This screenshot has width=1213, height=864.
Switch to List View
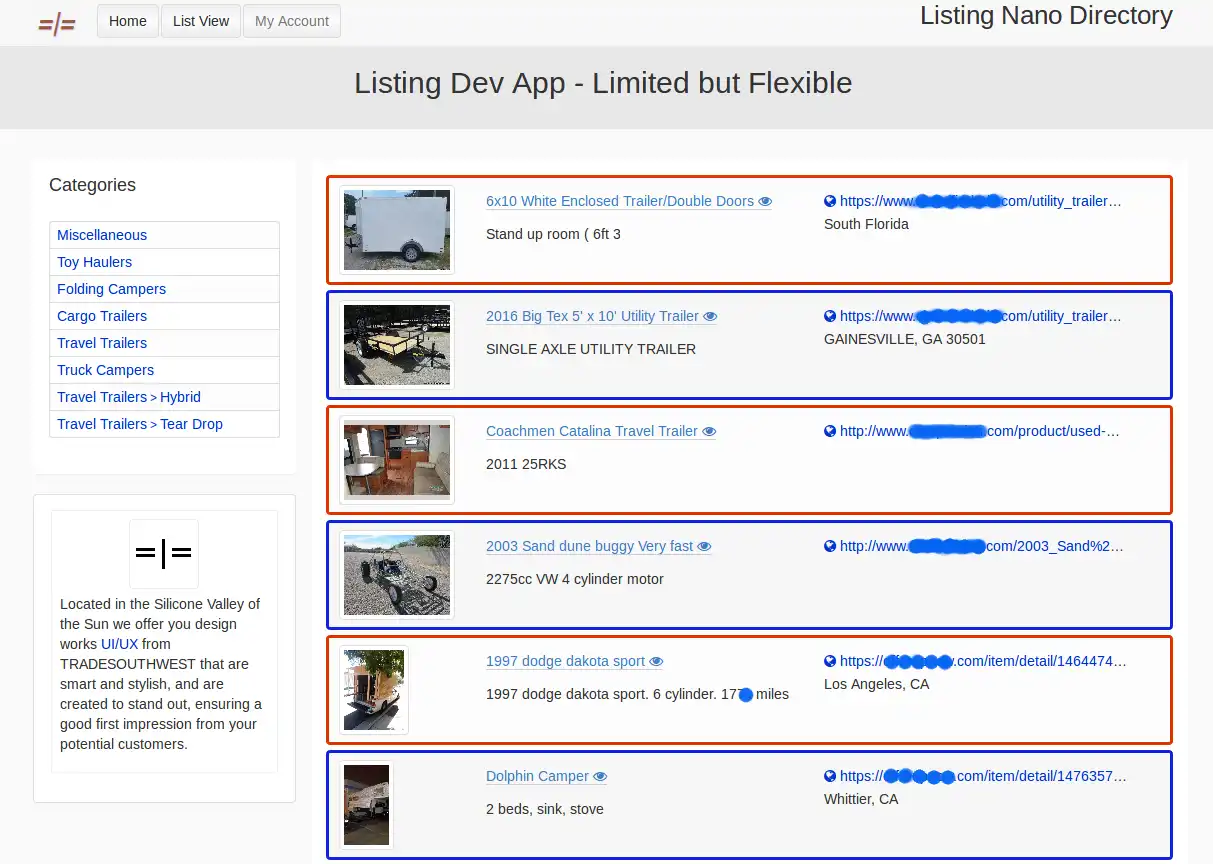[x=201, y=21]
